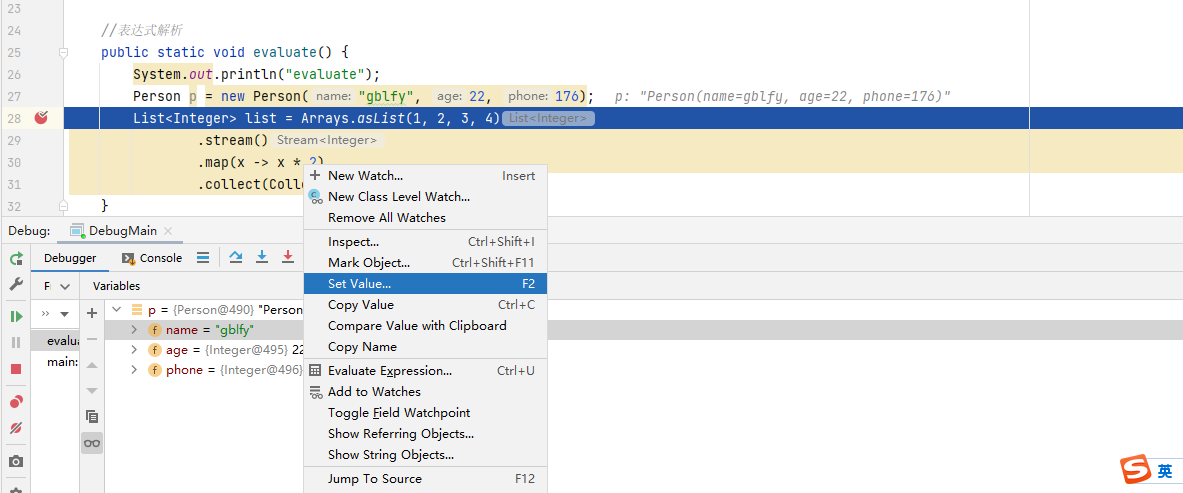Viewport: 1183px width, 493px height.
Task: Select age = {Integer@495} row
Action: (x=204, y=350)
